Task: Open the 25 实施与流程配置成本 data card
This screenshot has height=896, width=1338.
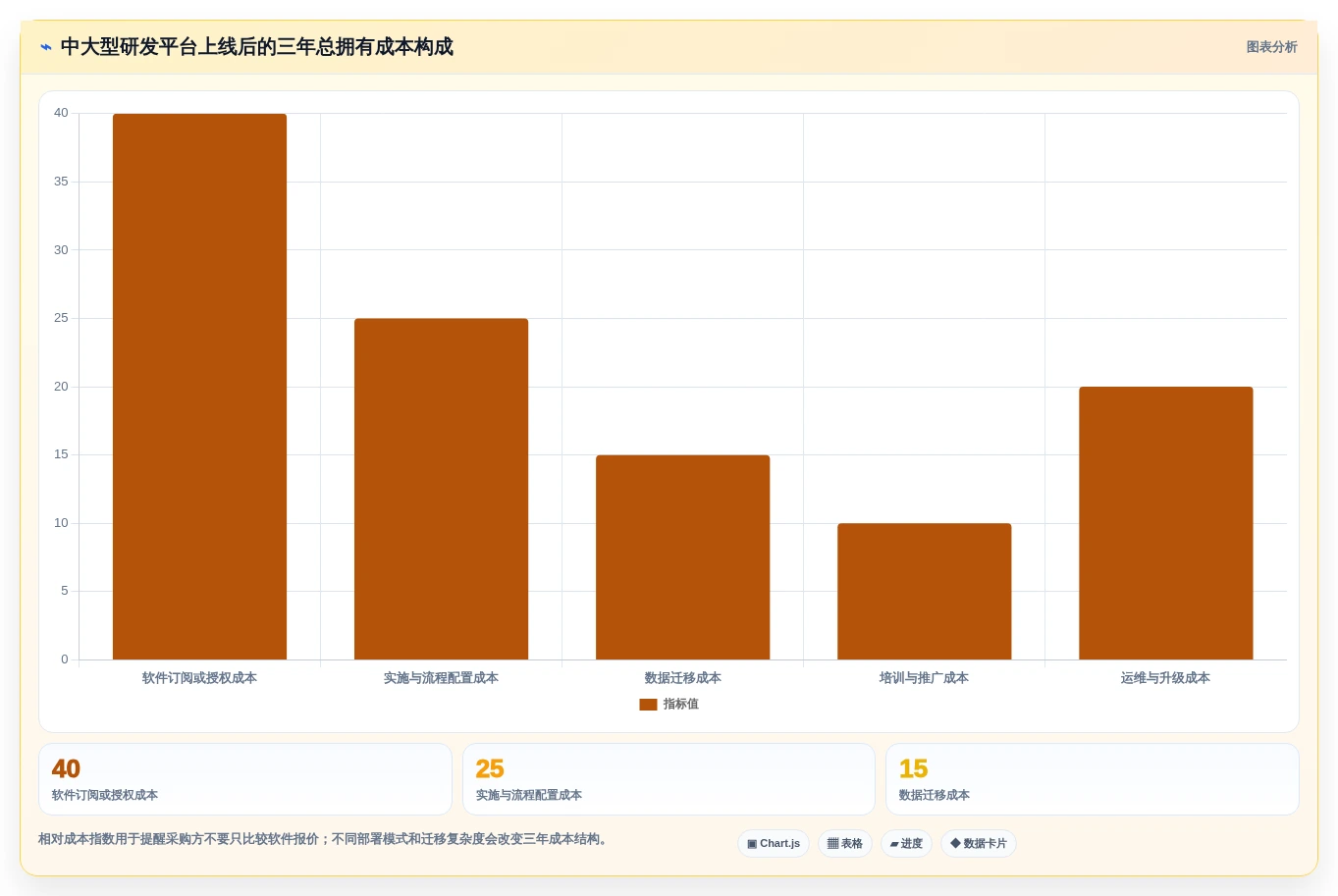Action: click(x=669, y=779)
